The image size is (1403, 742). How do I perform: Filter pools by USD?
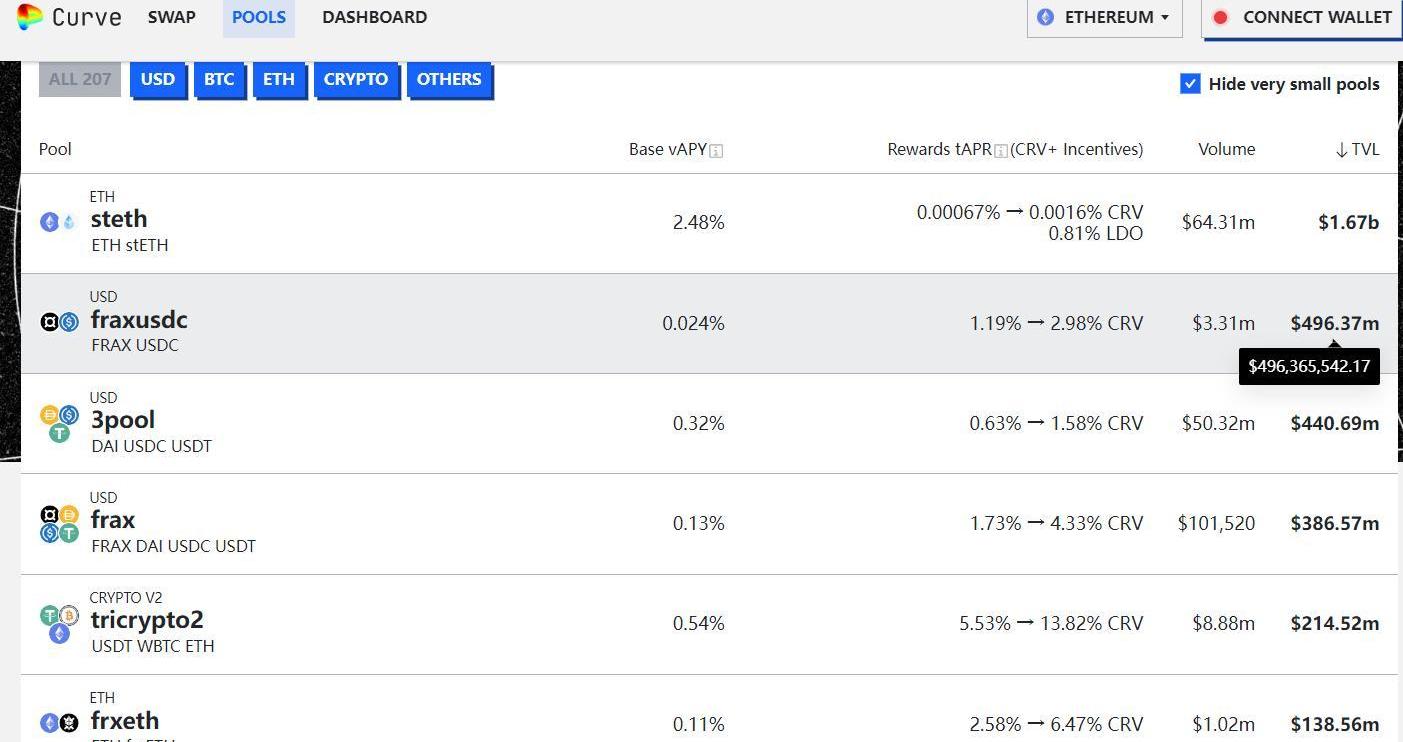click(157, 79)
